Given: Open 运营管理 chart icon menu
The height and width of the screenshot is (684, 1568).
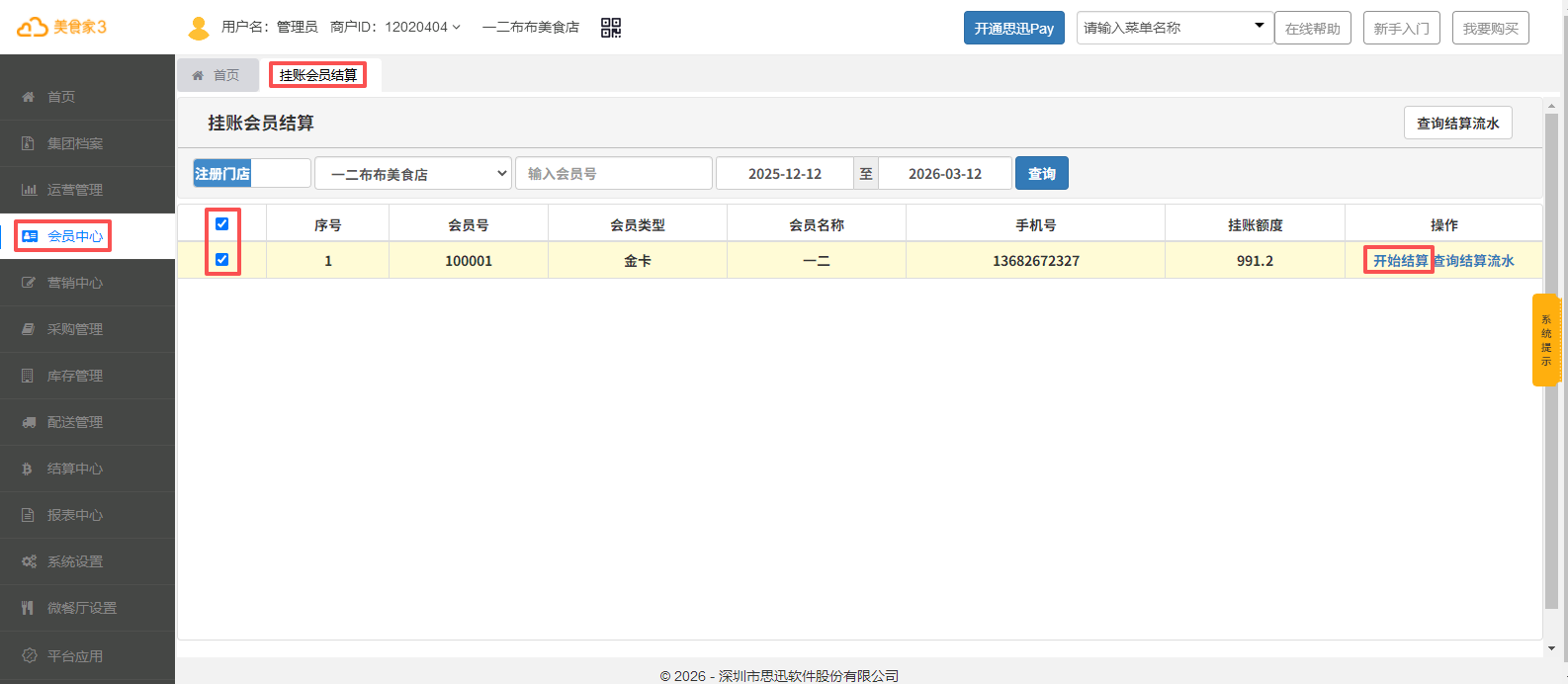Looking at the screenshot, I should [x=75, y=190].
